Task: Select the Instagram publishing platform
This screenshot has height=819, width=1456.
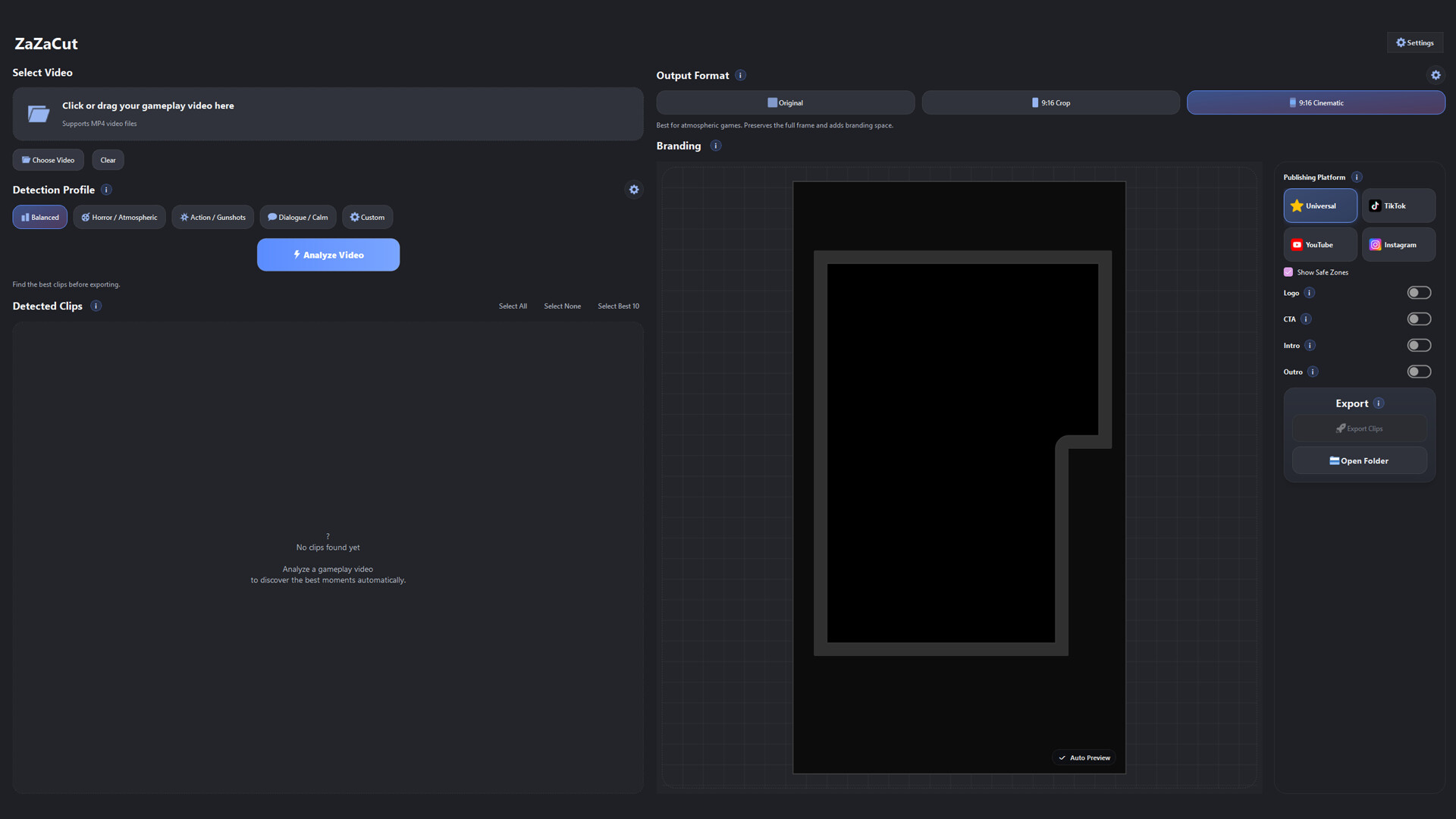Action: 1398,245
